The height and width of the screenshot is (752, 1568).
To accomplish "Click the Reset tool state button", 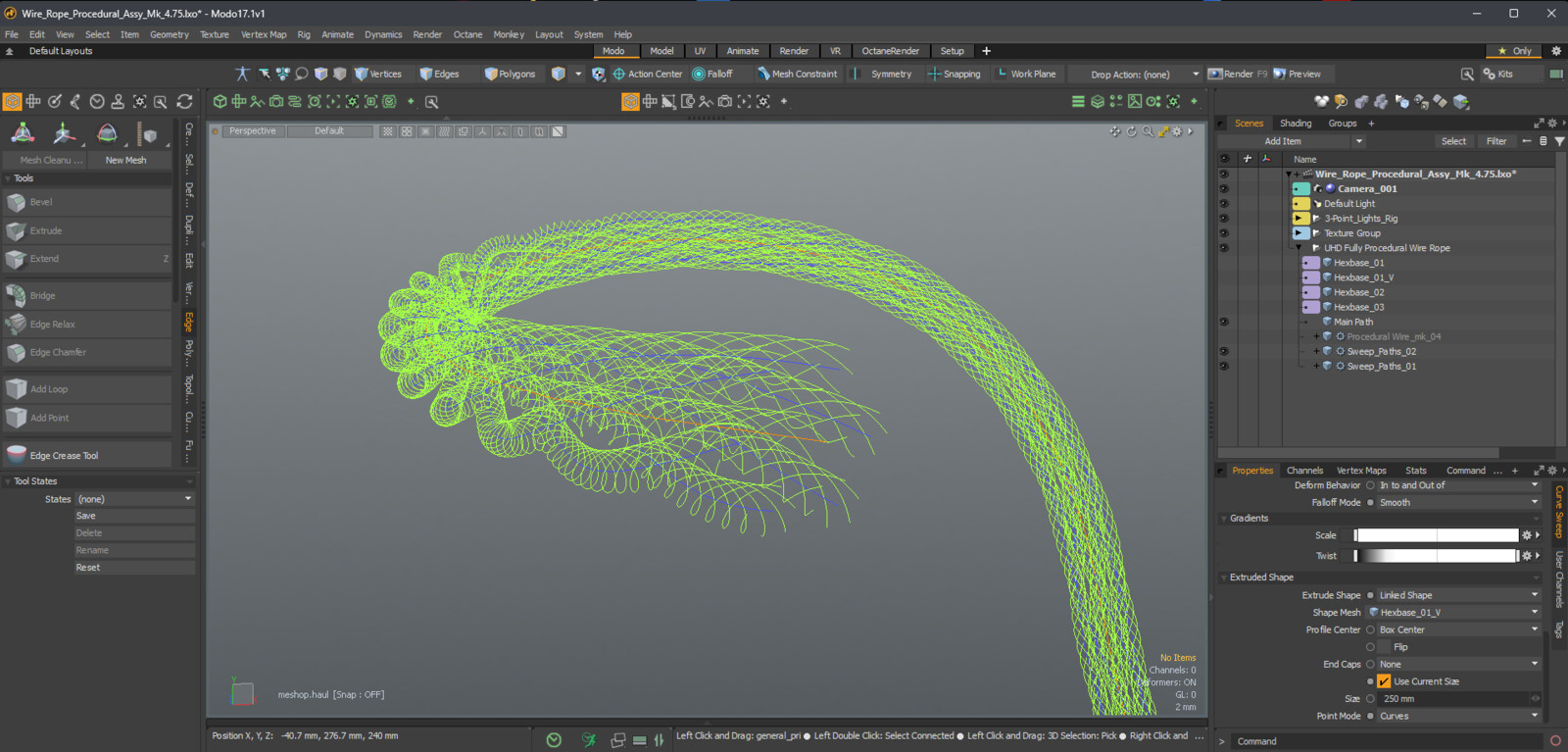I will pos(134,568).
